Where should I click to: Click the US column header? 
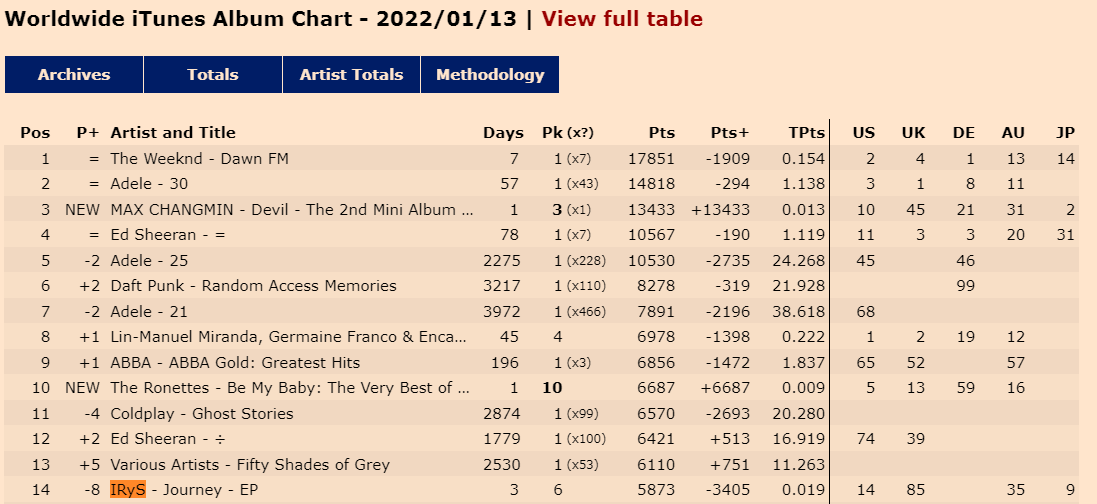pyautogui.click(x=863, y=133)
